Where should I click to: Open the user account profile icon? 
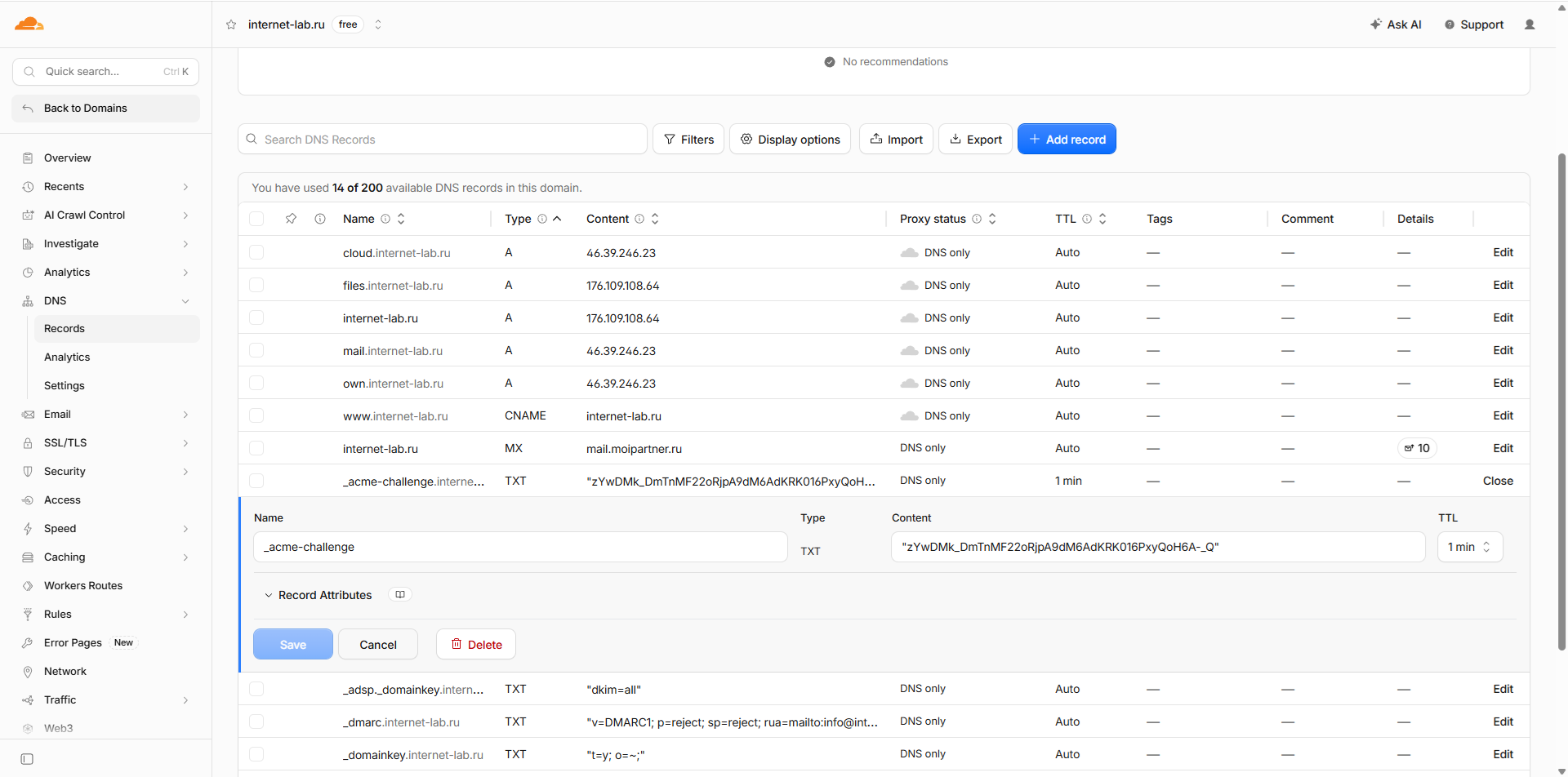(1530, 24)
